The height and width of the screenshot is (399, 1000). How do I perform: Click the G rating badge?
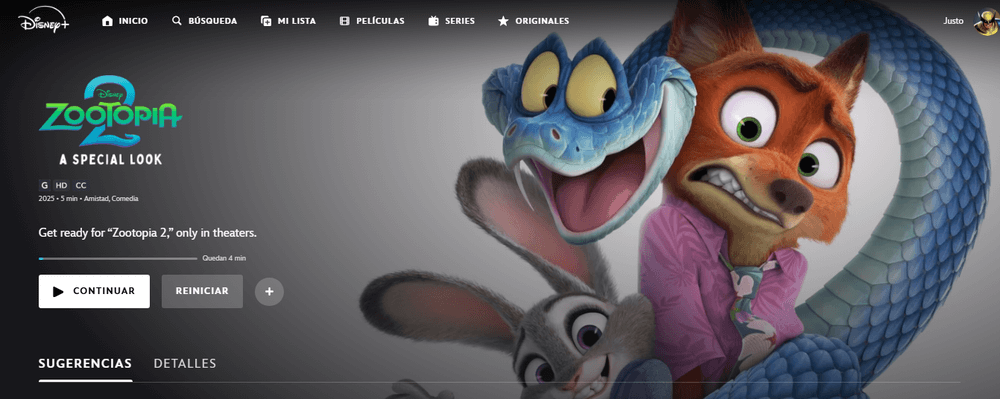[44, 185]
